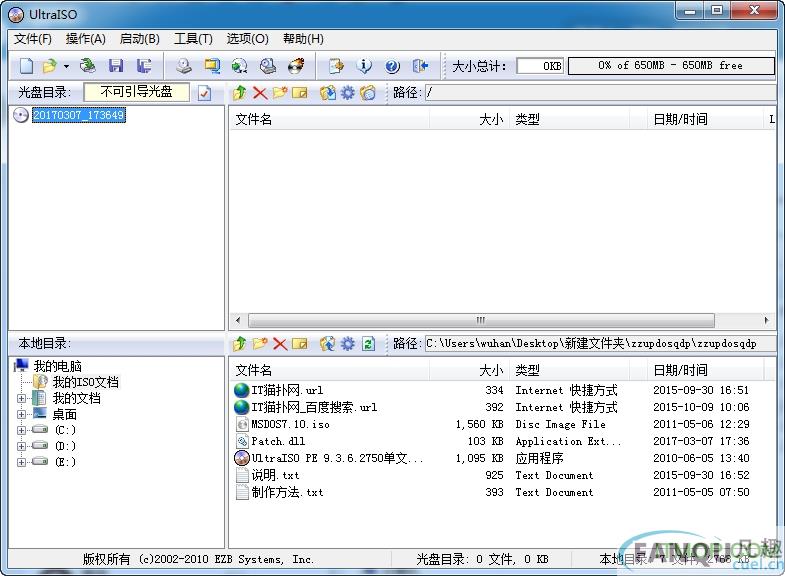785x576 pixels.
Task: Click the Save As toolbar icon
Action: [x=144, y=66]
